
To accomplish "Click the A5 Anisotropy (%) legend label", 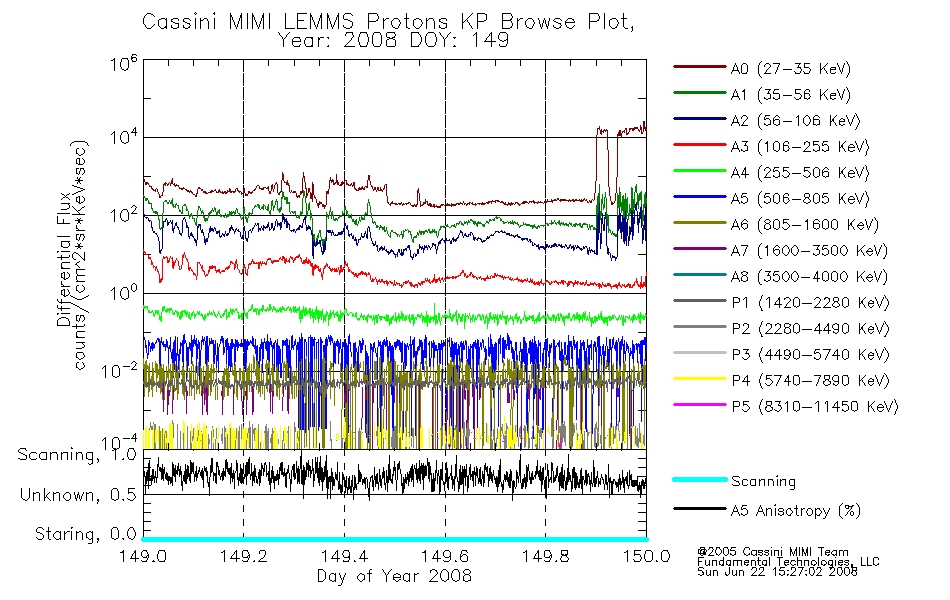I will (796, 512).
